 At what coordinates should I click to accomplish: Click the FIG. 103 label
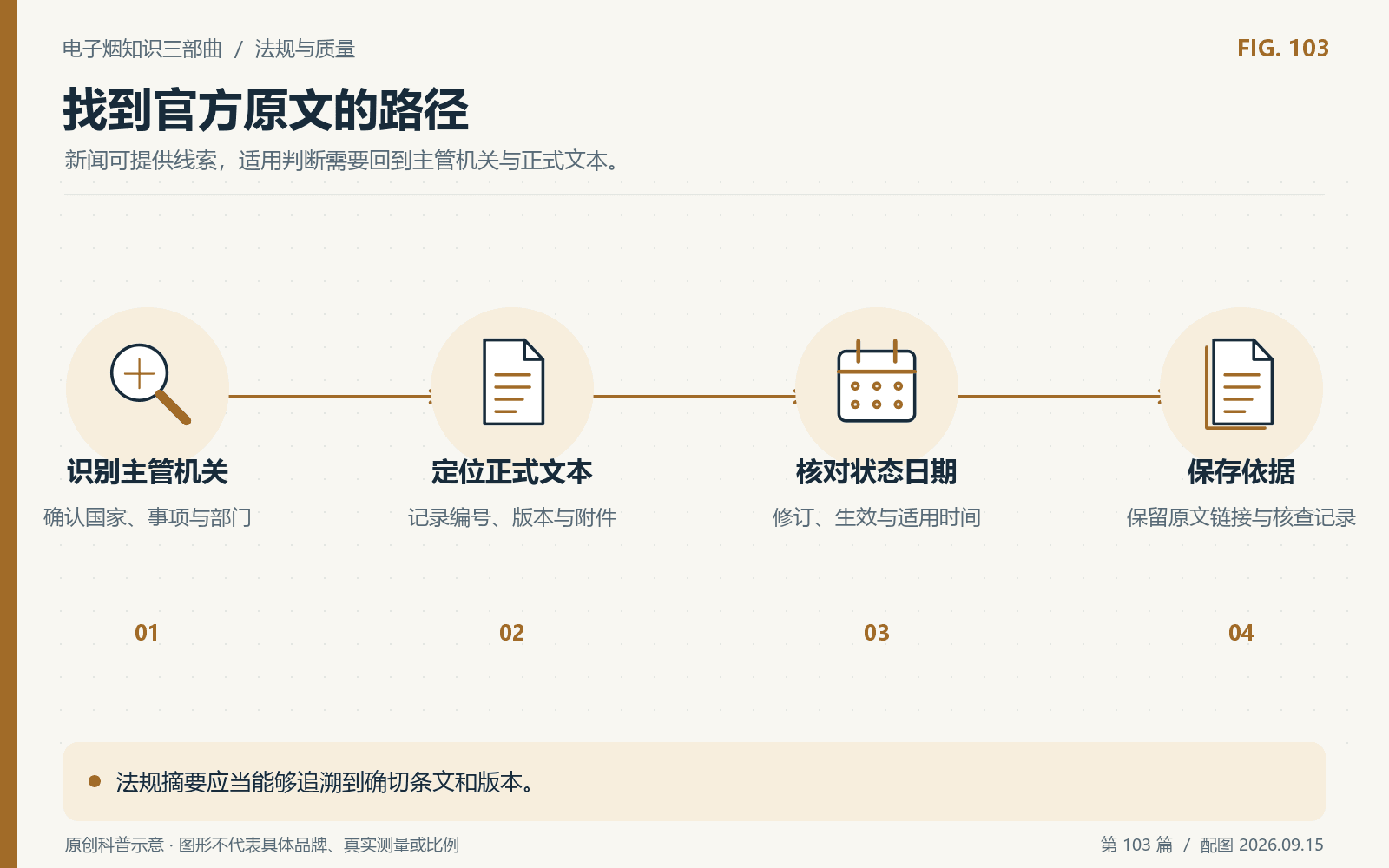(1283, 49)
